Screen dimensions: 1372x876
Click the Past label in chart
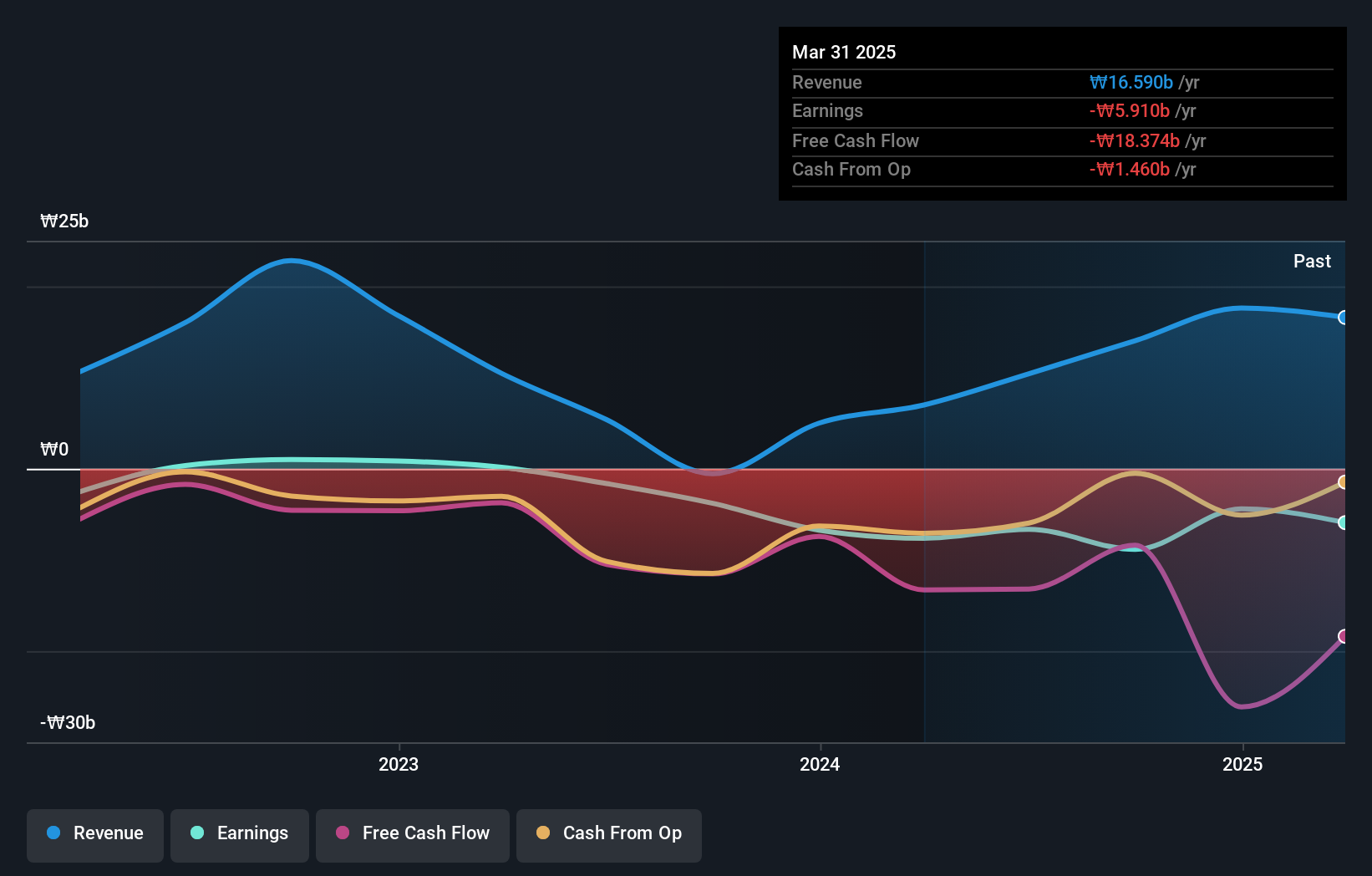pos(1312,262)
